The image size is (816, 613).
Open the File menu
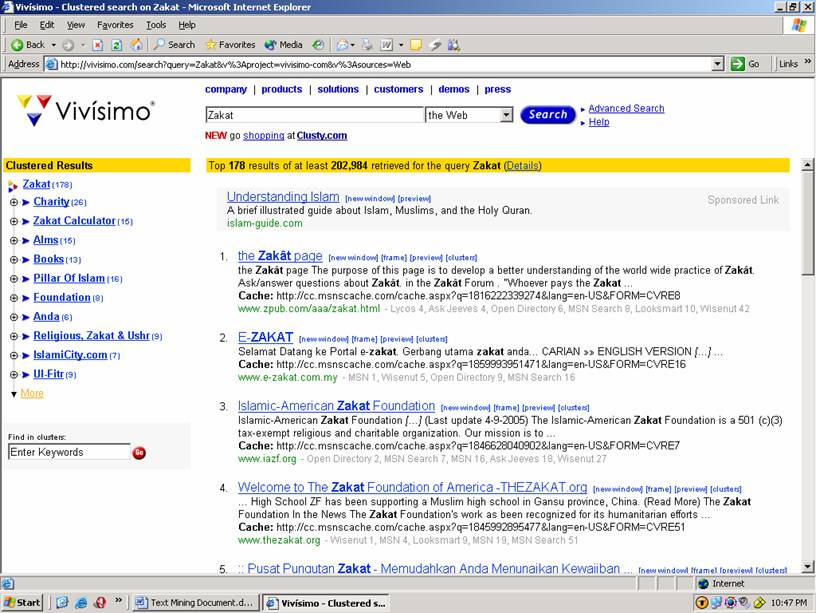tap(21, 25)
